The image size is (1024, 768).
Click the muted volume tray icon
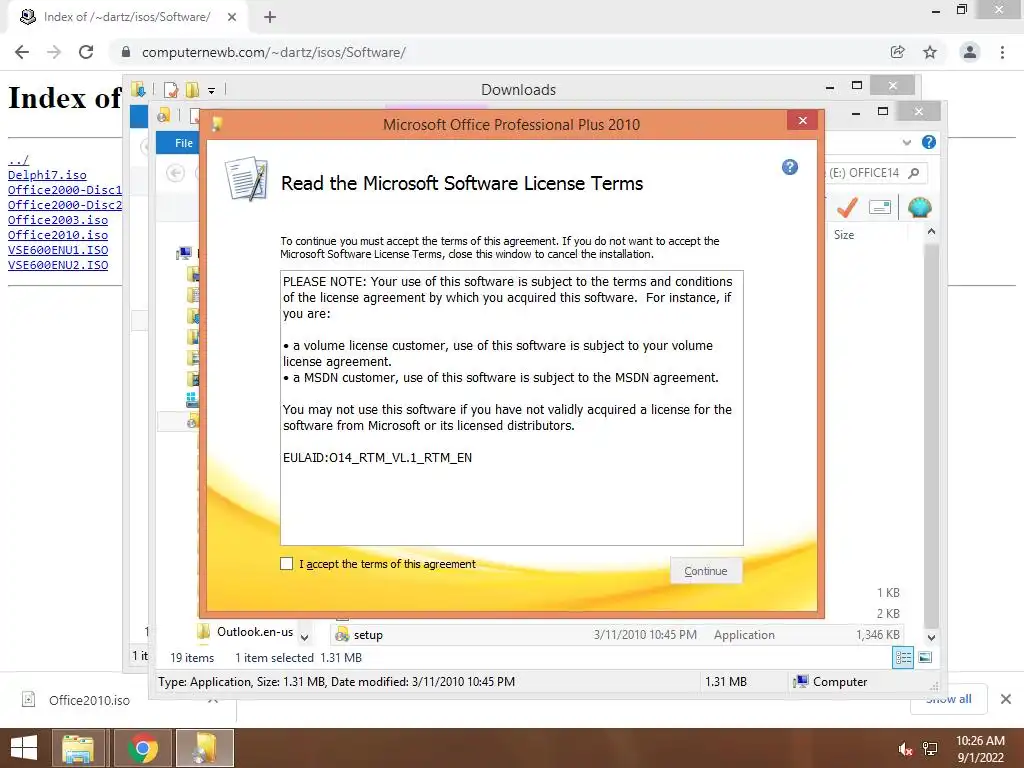(905, 749)
